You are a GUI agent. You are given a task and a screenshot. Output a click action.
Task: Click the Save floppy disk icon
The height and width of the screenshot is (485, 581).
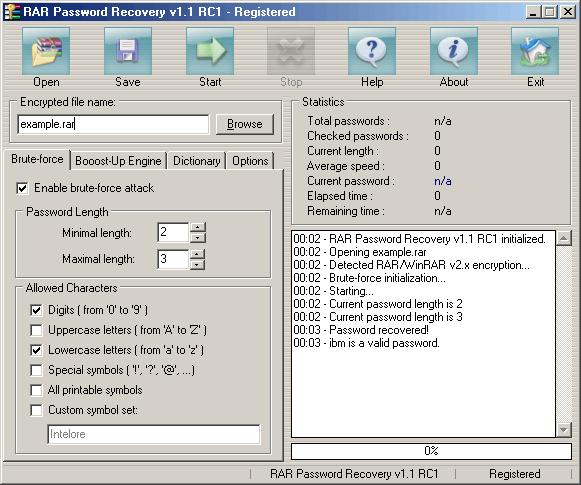pyautogui.click(x=128, y=51)
